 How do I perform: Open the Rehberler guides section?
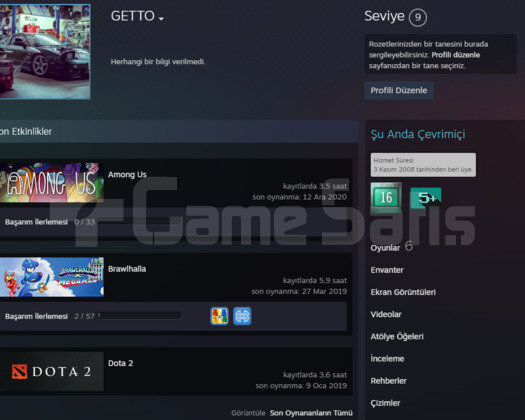tap(388, 381)
